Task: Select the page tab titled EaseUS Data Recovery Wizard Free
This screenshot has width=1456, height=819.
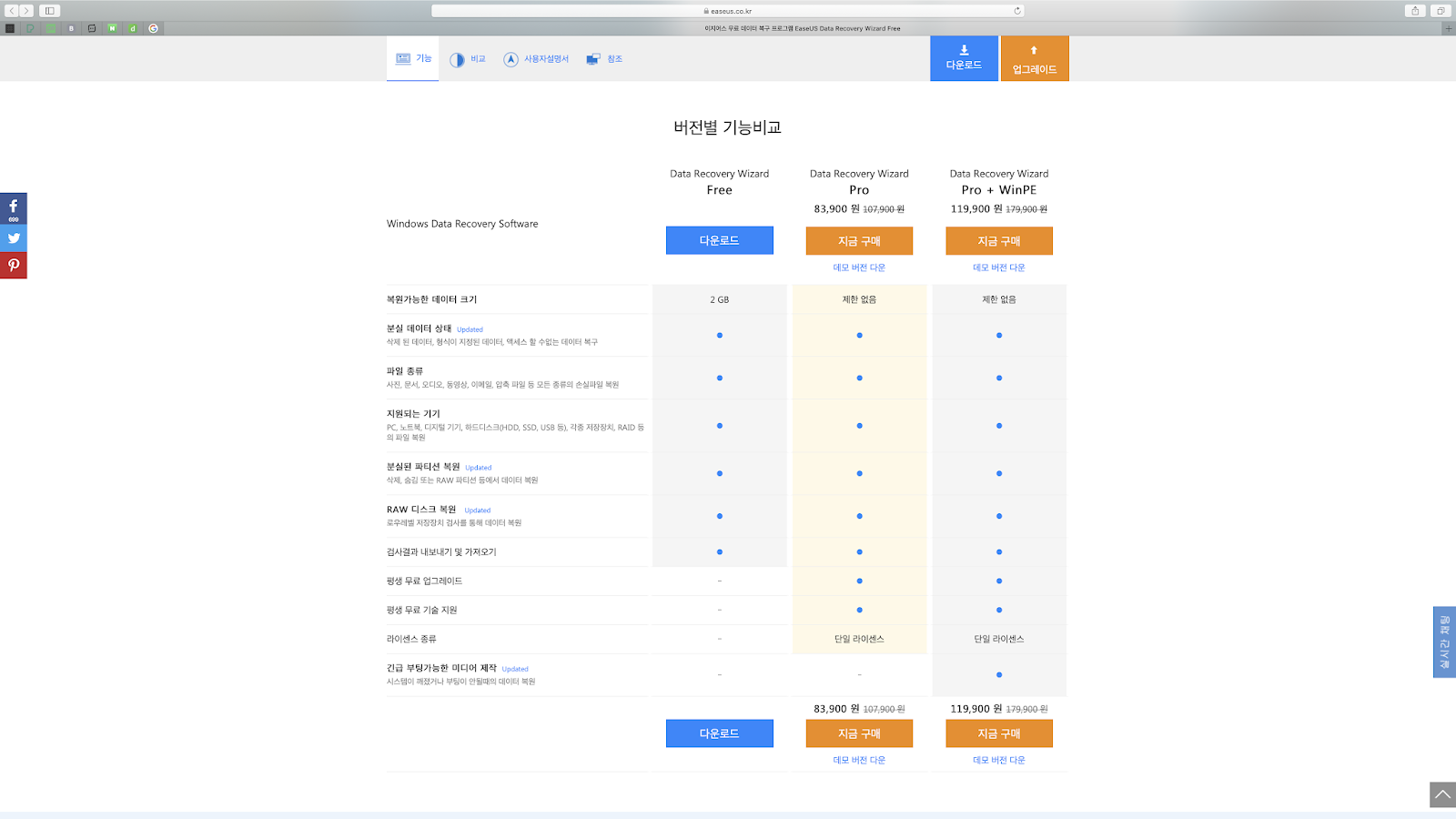Action: [803, 28]
